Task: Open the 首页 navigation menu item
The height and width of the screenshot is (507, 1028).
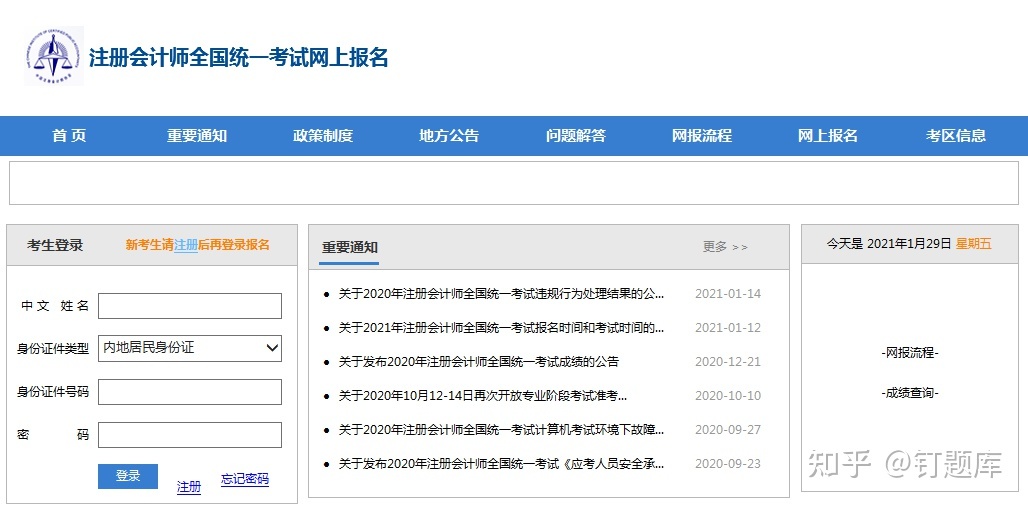Action: coord(69,136)
